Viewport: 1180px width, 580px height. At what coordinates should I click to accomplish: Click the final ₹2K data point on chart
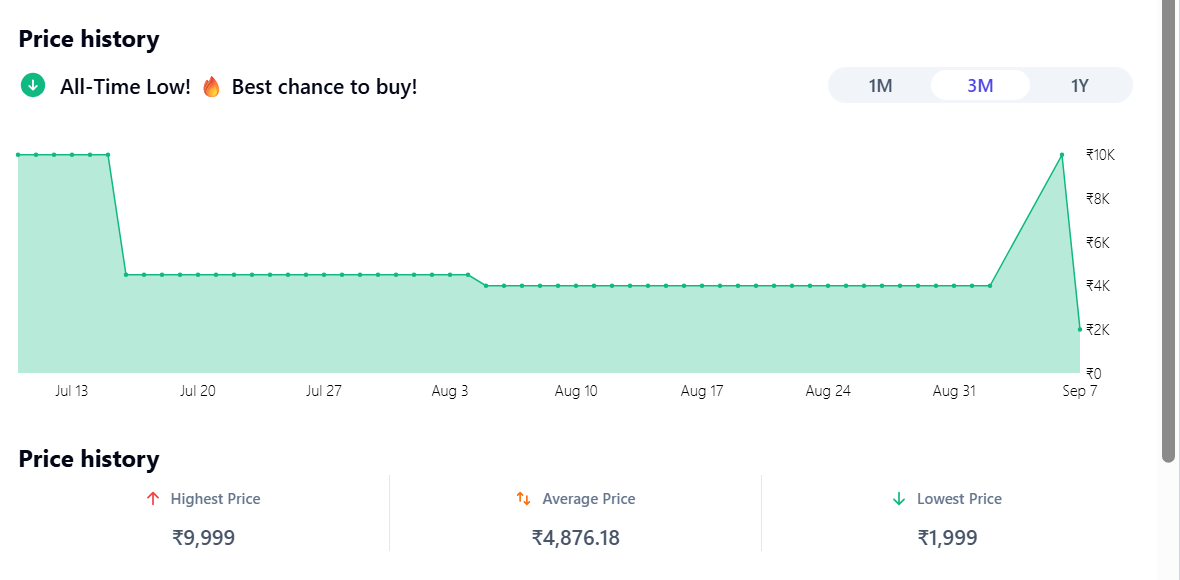[1080, 329]
